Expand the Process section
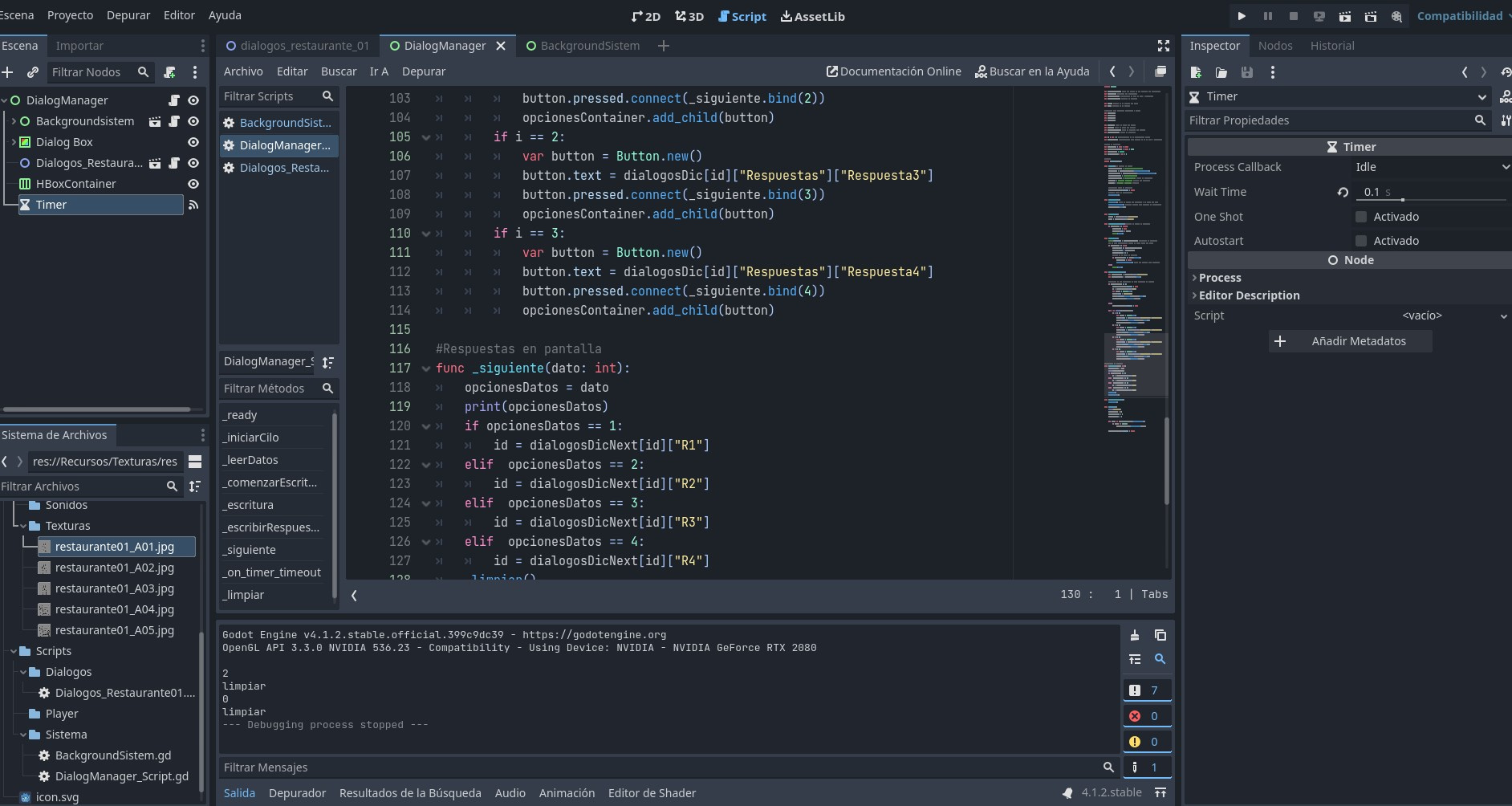 tap(1220, 278)
